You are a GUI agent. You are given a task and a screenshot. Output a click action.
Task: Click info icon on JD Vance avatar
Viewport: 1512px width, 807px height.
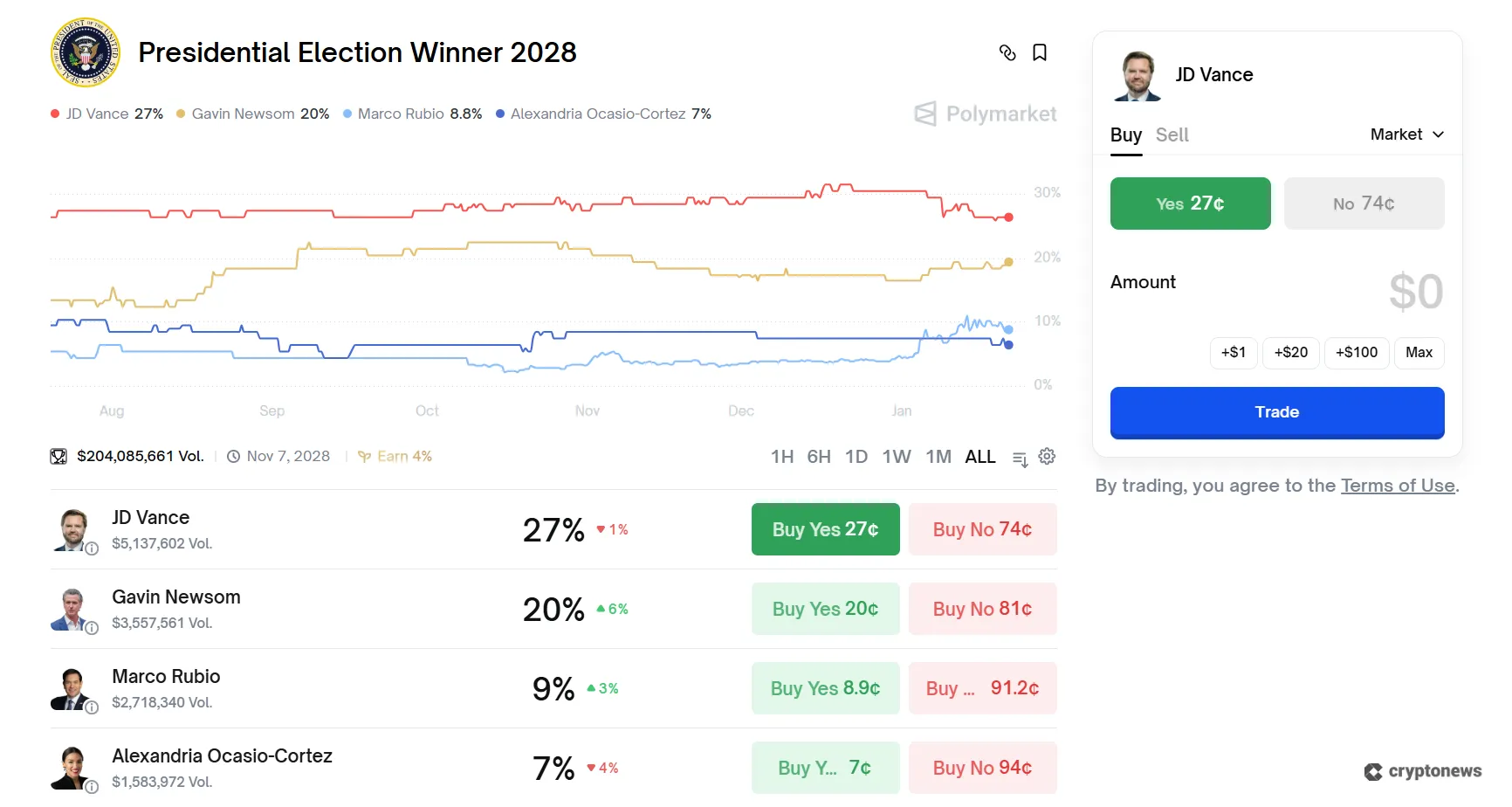pyautogui.click(x=92, y=548)
